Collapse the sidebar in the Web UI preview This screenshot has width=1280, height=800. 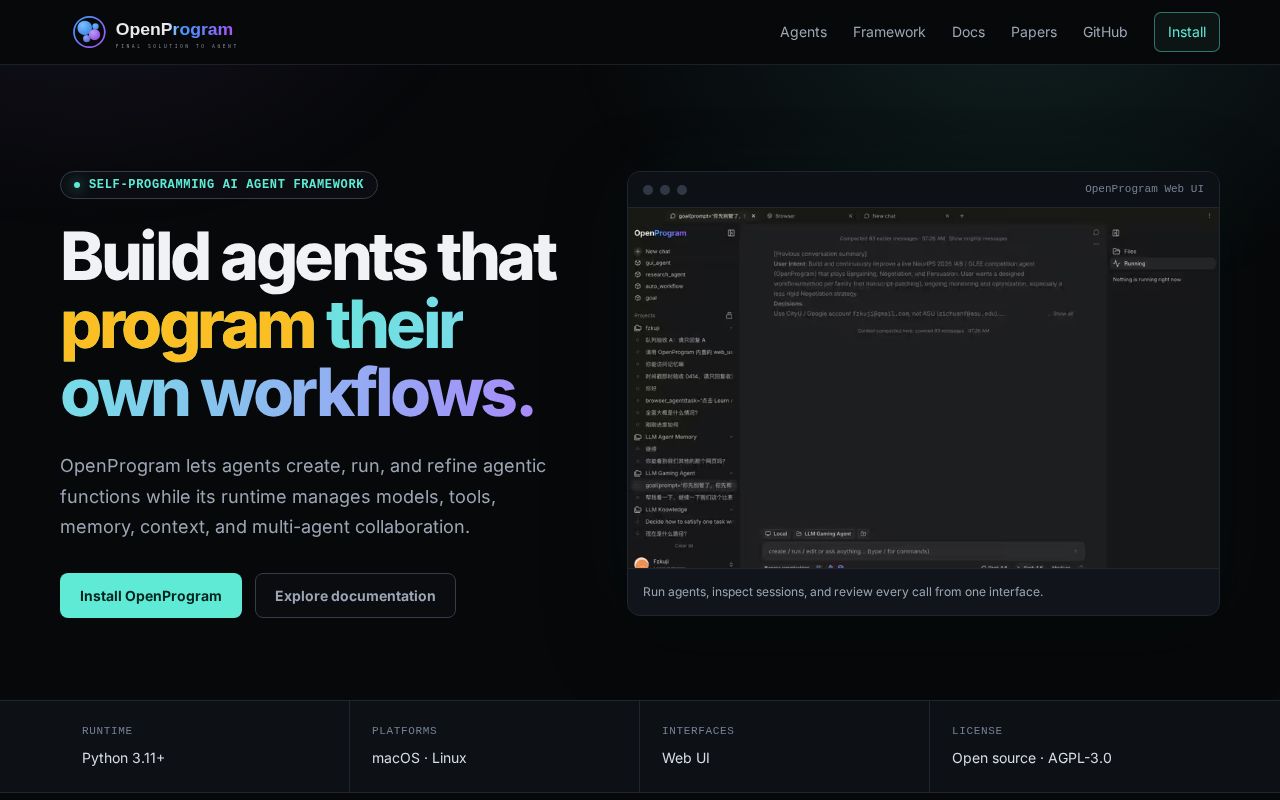tap(731, 233)
